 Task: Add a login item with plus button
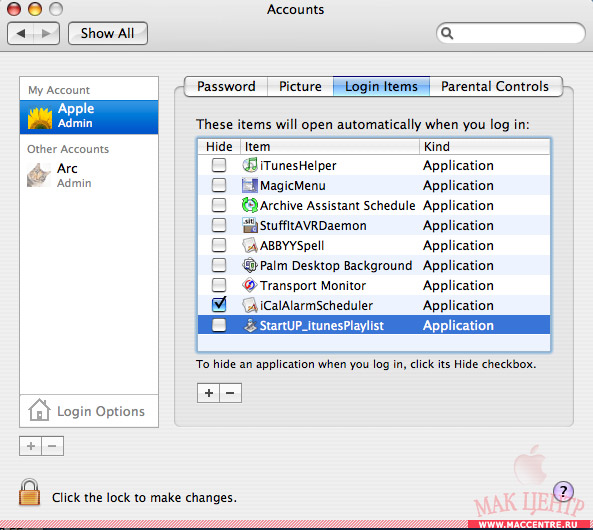click(x=208, y=393)
